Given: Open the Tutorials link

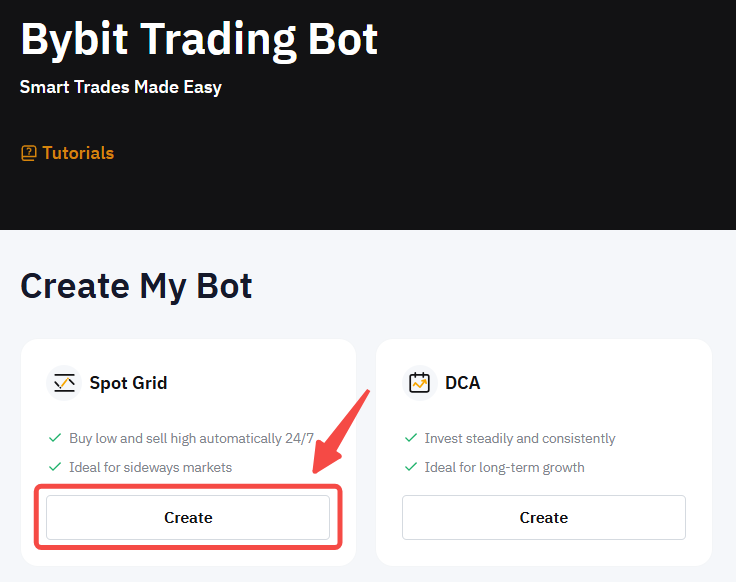Looking at the screenshot, I should [77, 153].
